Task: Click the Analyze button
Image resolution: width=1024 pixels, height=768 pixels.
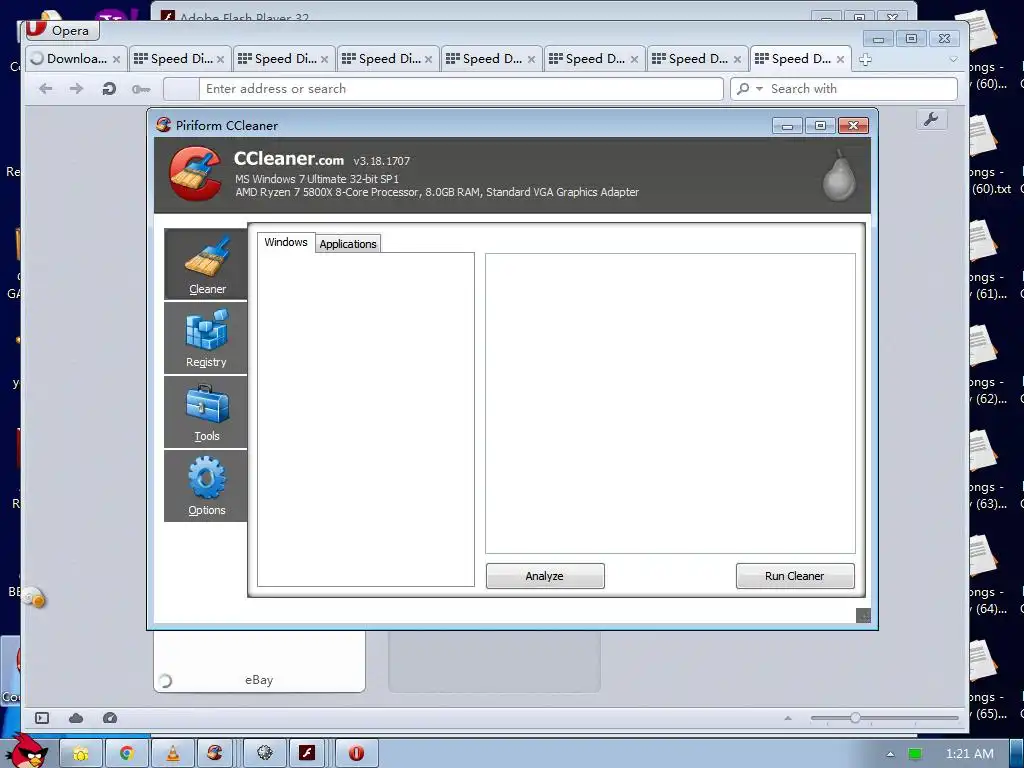Action: point(545,576)
